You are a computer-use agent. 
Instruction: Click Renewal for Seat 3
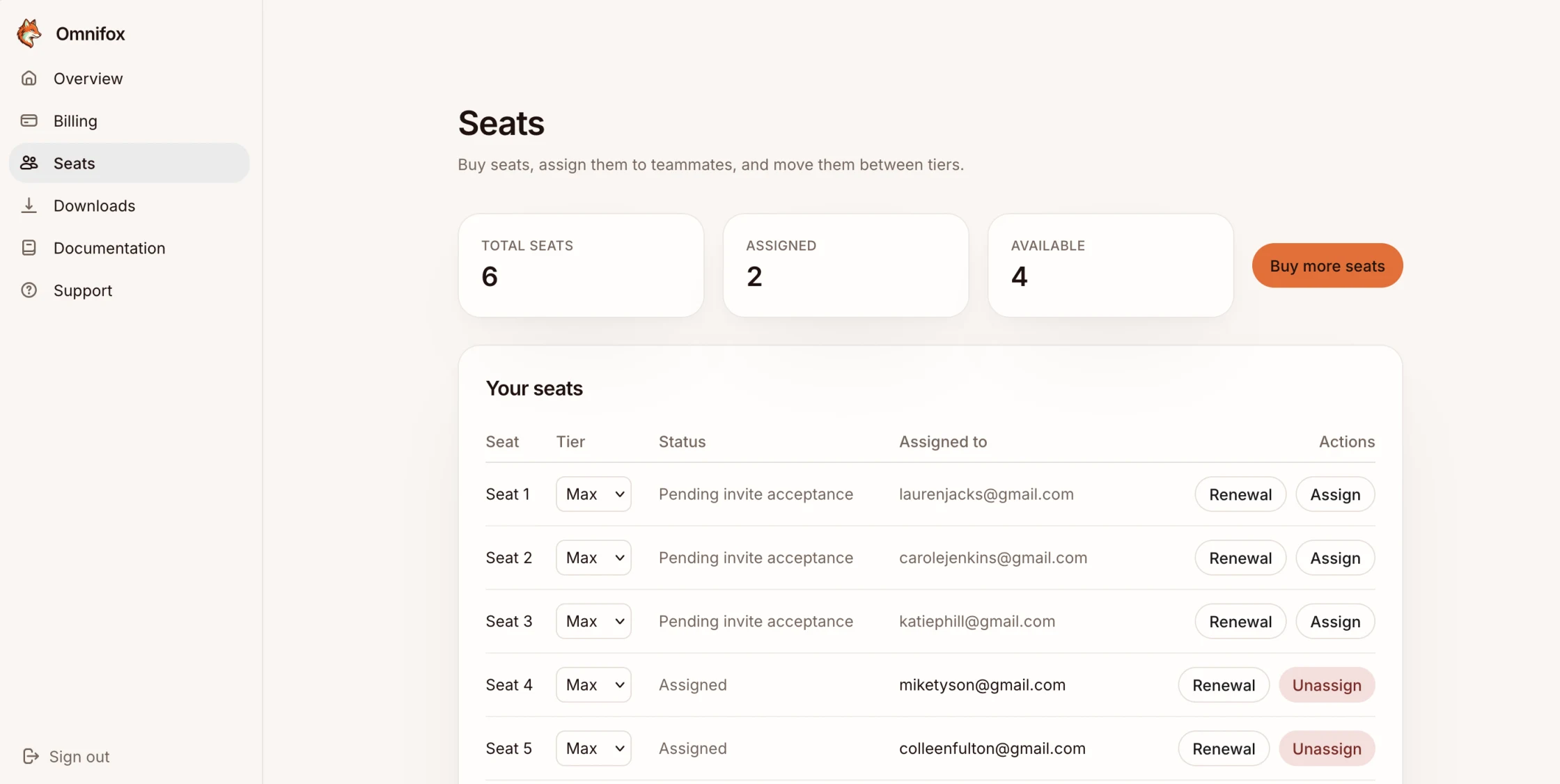click(1240, 620)
